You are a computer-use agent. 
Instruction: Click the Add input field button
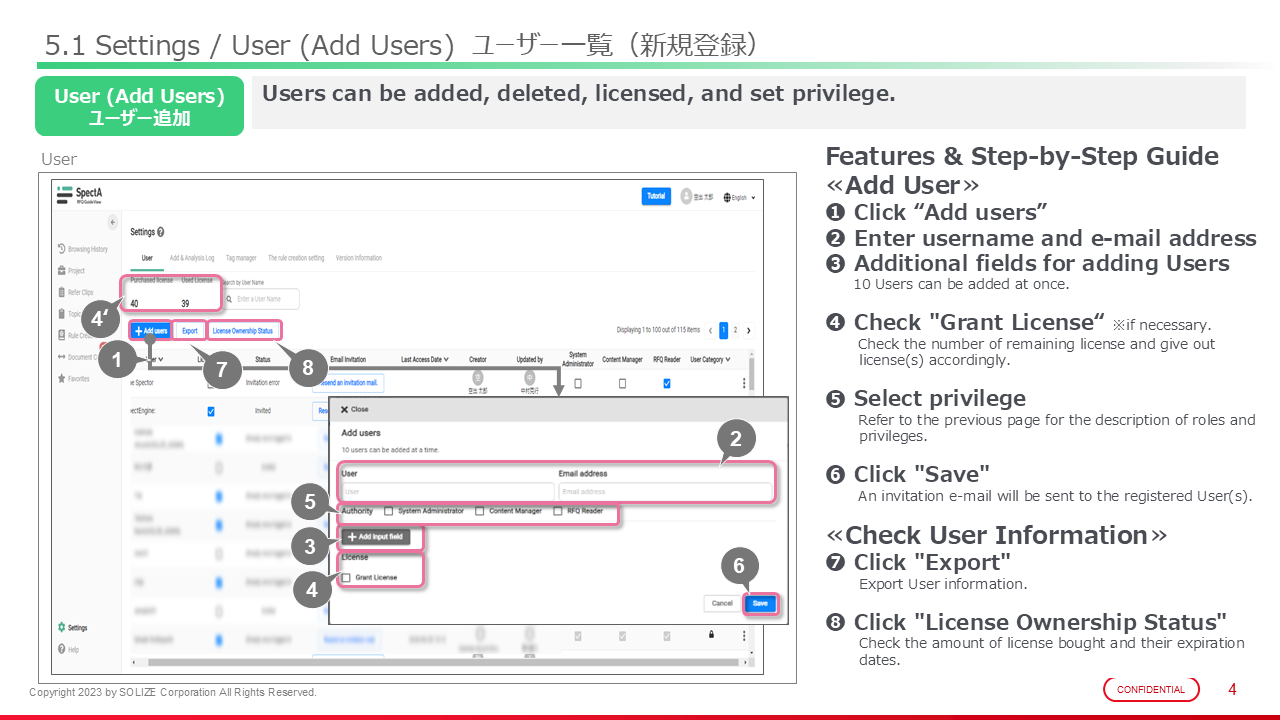click(x=376, y=537)
